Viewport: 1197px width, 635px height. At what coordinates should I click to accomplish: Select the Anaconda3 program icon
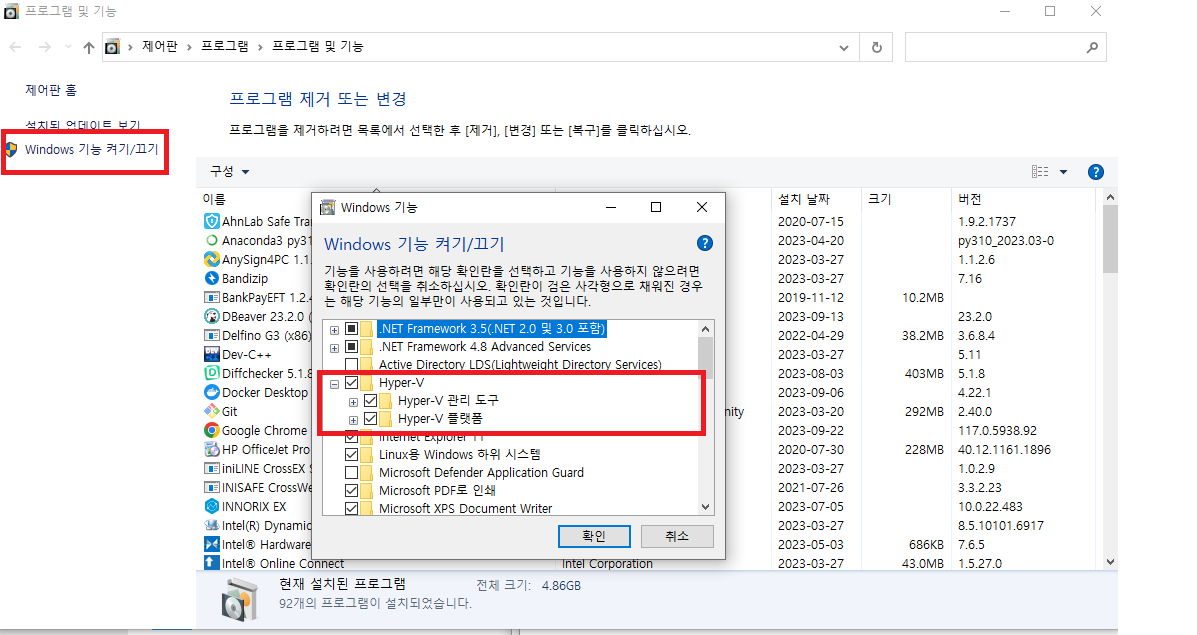[211, 240]
